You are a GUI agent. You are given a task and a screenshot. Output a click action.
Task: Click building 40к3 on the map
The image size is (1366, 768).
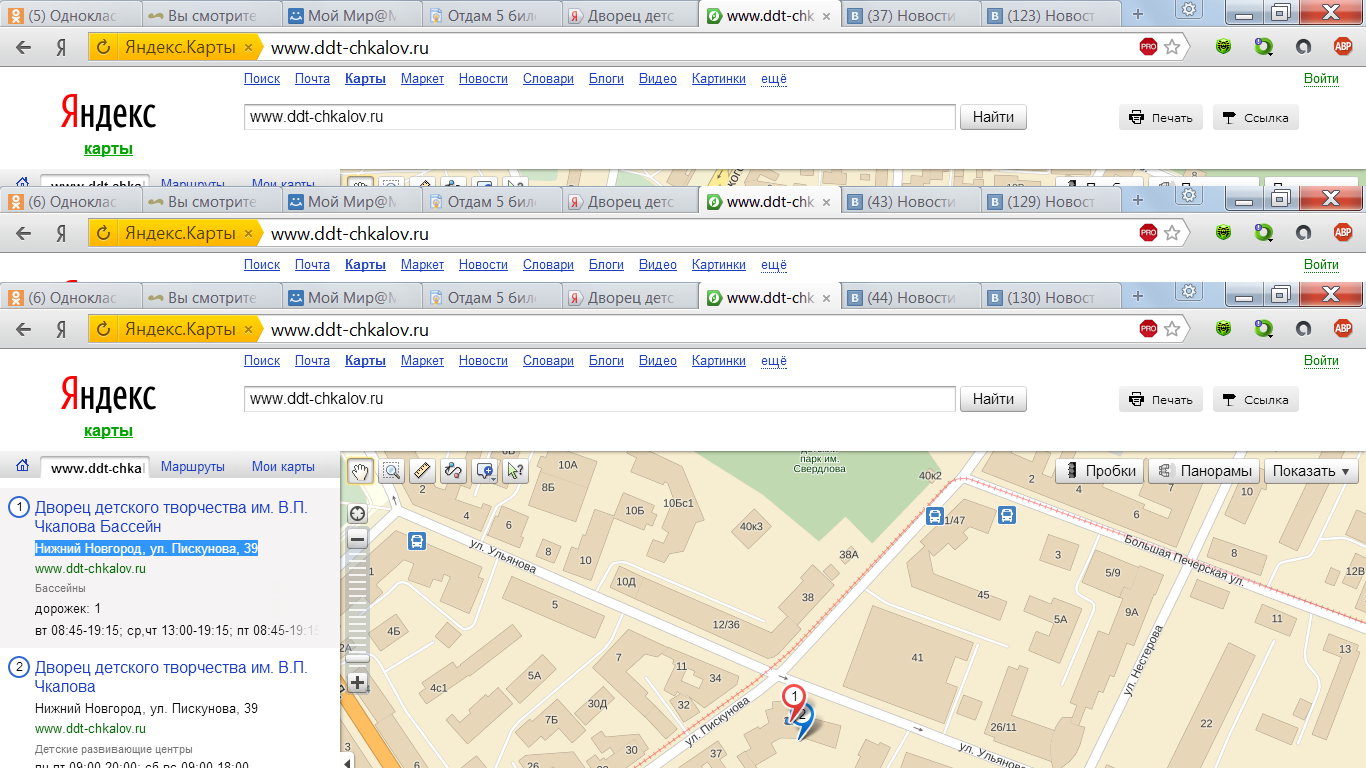(752, 526)
